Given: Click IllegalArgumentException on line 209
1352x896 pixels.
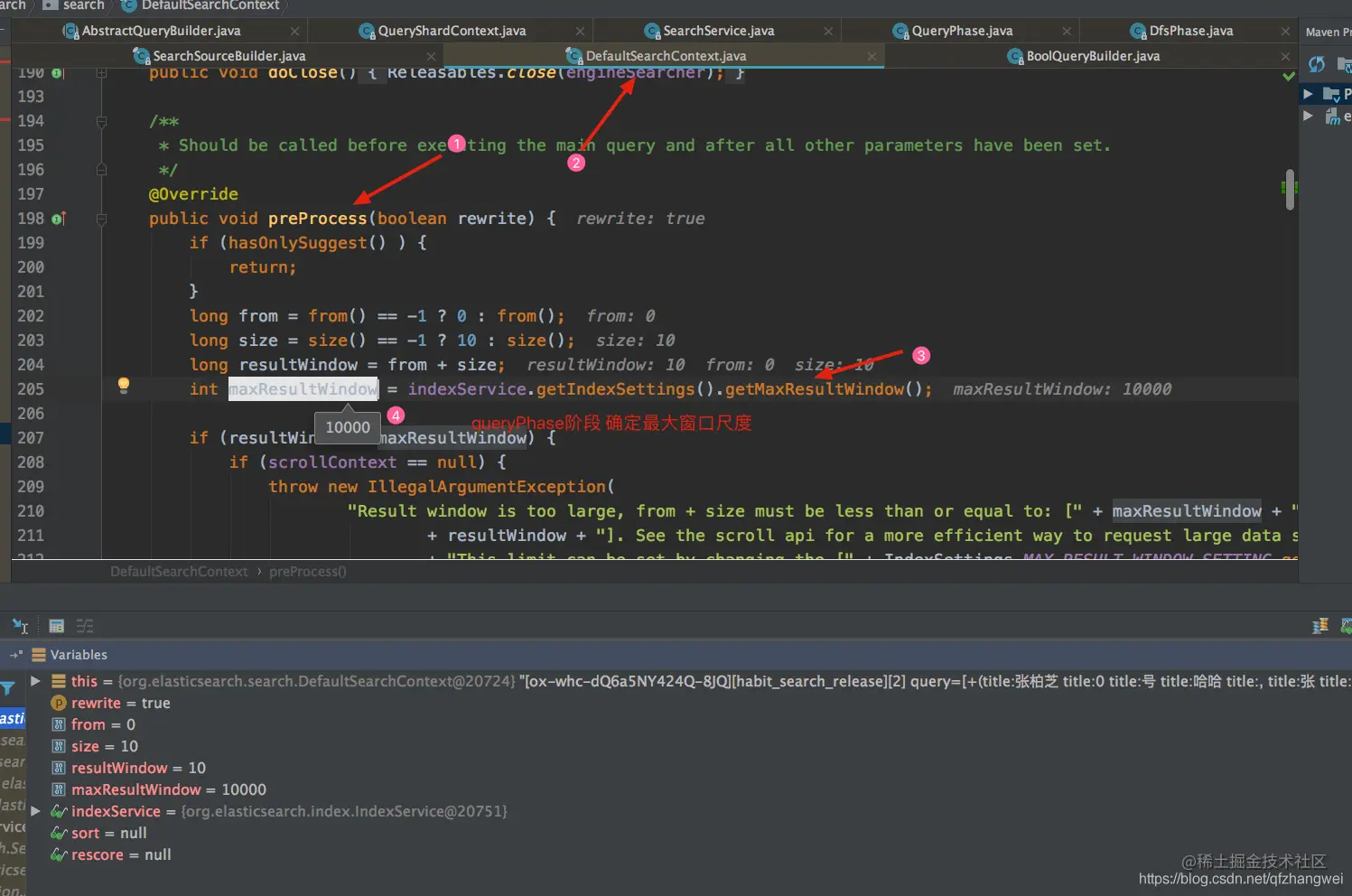Looking at the screenshot, I should click(x=486, y=487).
